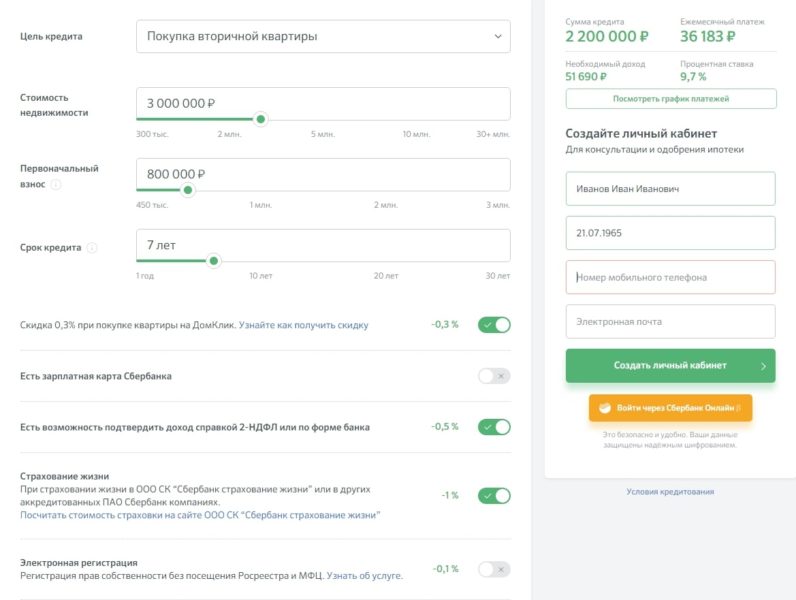
Task: Enable the Электронная регистрация toggle
Action: point(494,569)
